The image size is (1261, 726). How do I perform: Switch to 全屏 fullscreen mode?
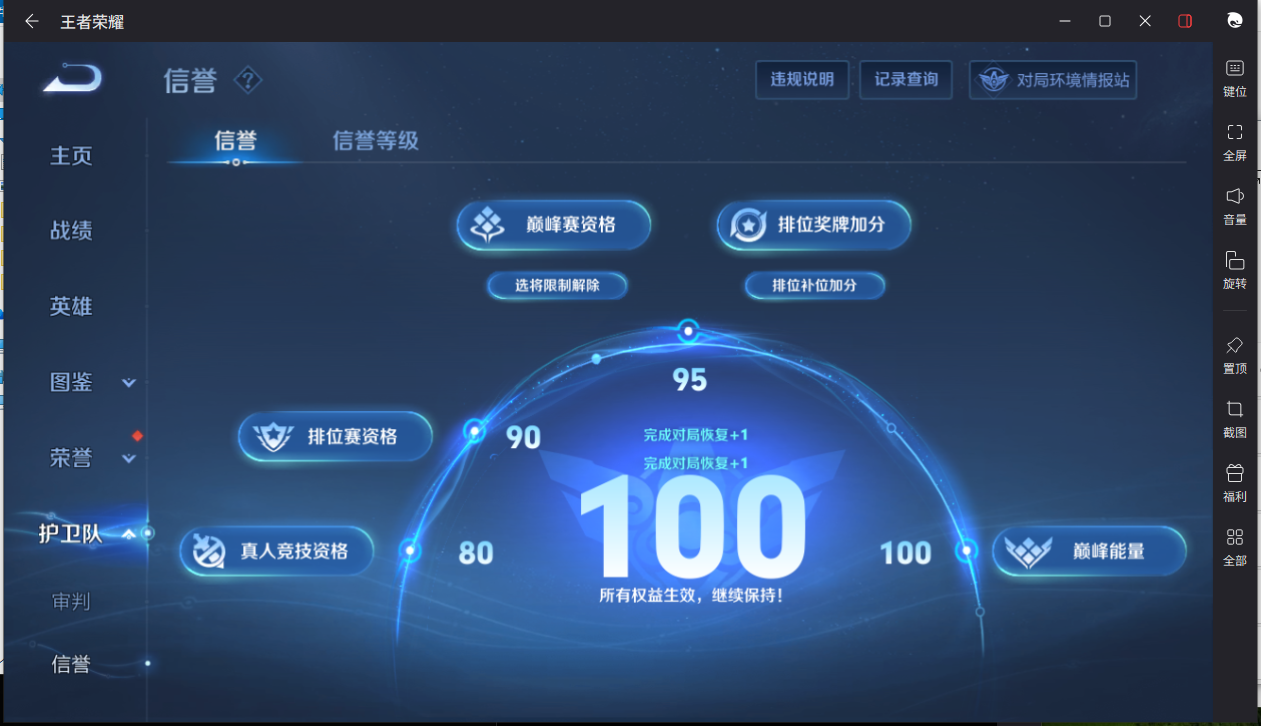tap(1235, 142)
